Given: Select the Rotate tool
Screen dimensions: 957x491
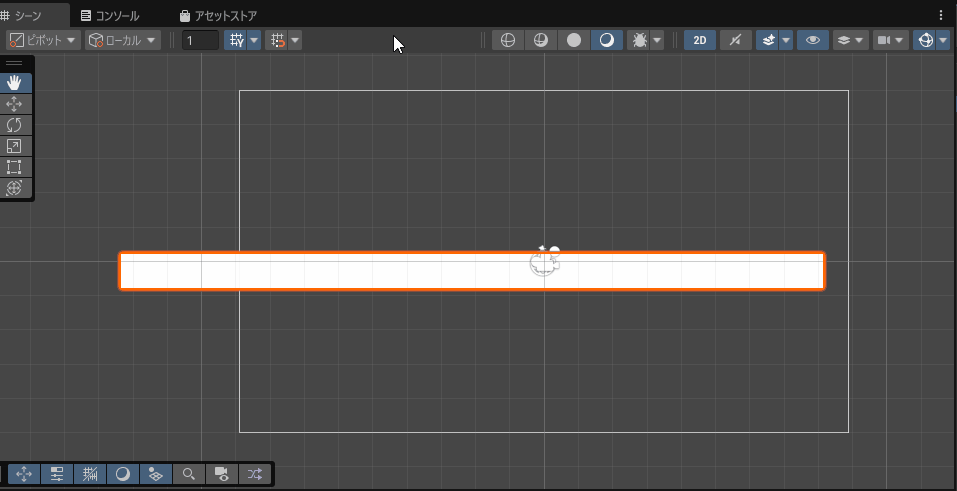Looking at the screenshot, I should (15, 125).
